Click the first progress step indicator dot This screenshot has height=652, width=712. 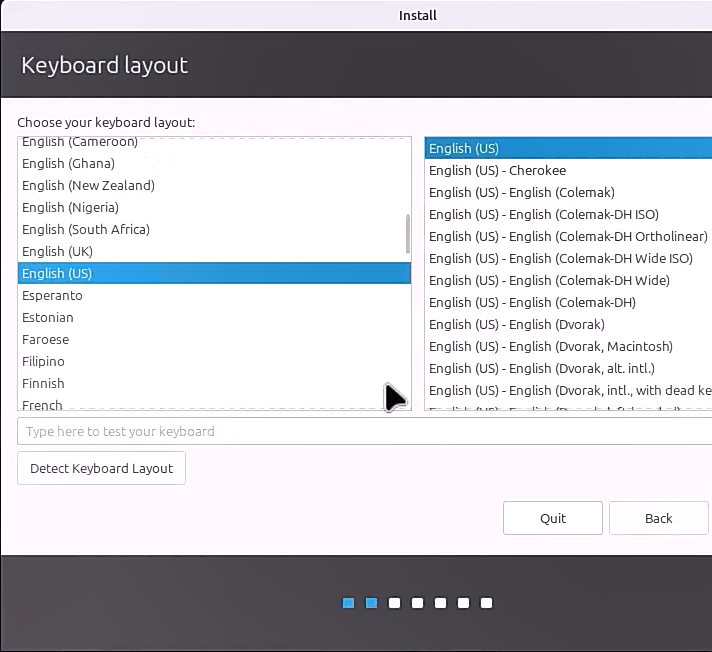click(x=348, y=603)
